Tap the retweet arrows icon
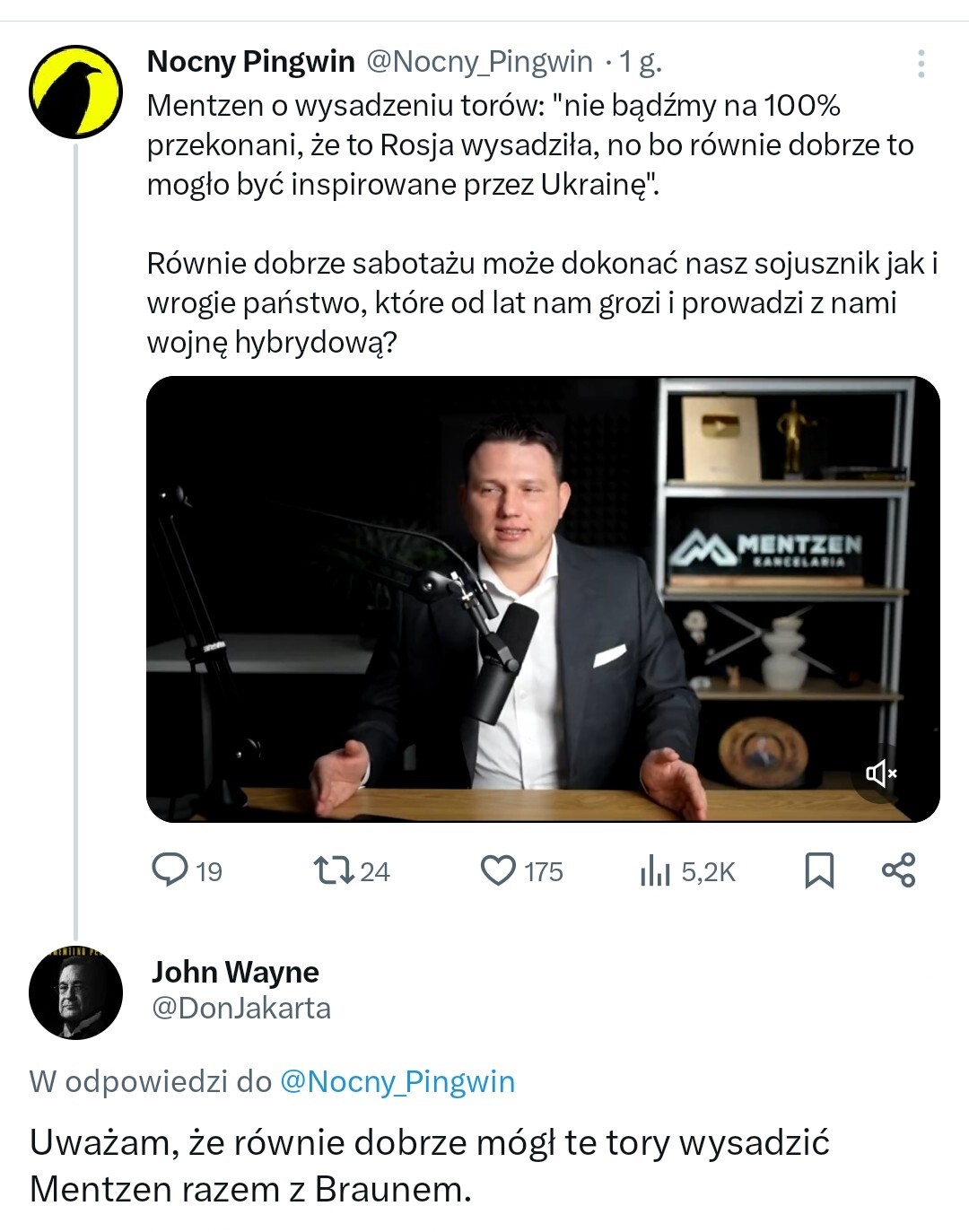969x1232 pixels. click(x=333, y=869)
